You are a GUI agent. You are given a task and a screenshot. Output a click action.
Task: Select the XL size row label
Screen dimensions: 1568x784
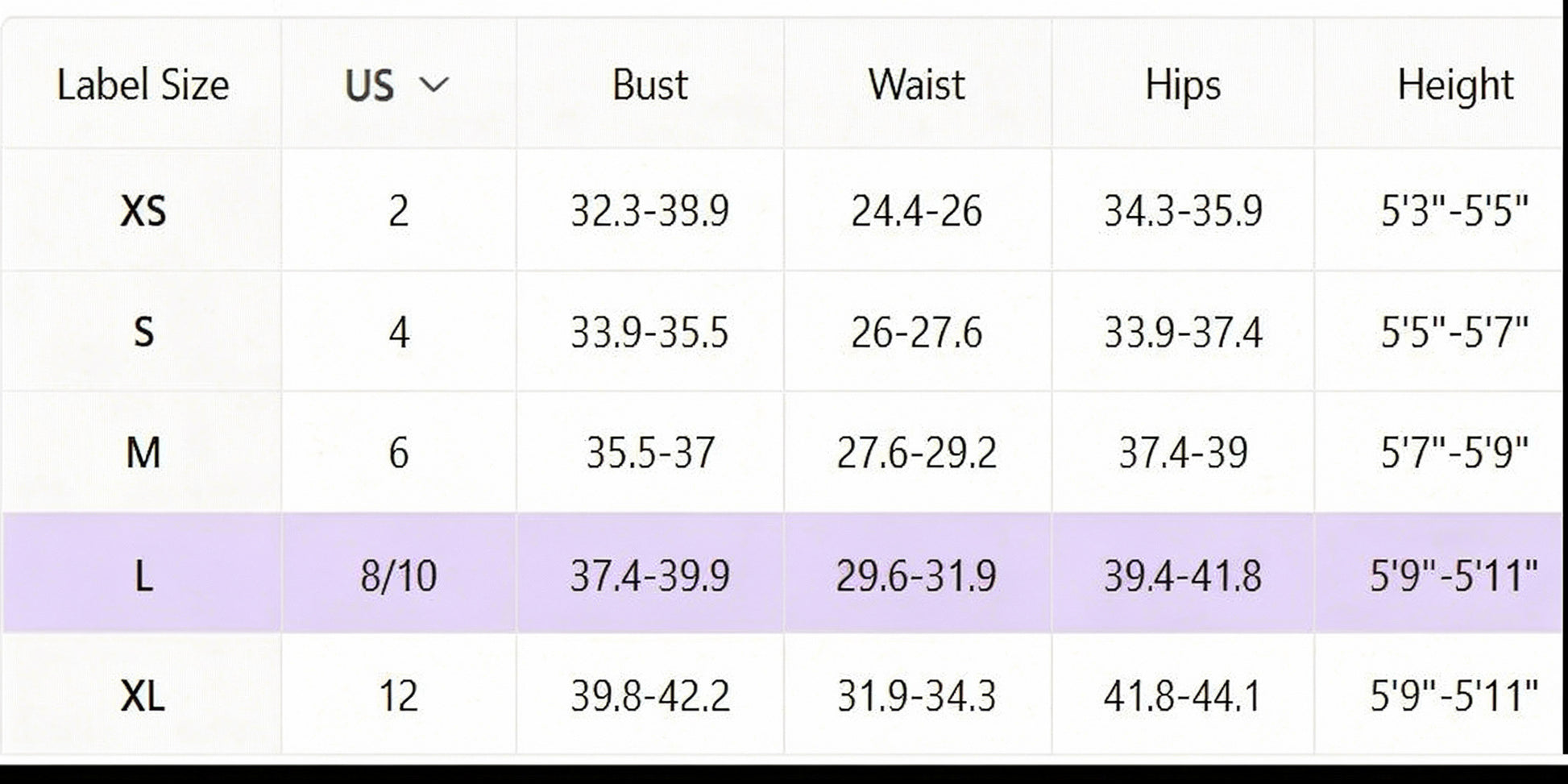click(143, 695)
